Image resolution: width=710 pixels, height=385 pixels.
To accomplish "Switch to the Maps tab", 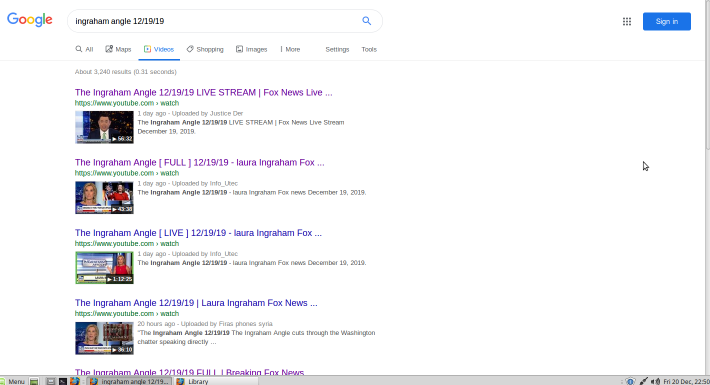I will coord(118,49).
